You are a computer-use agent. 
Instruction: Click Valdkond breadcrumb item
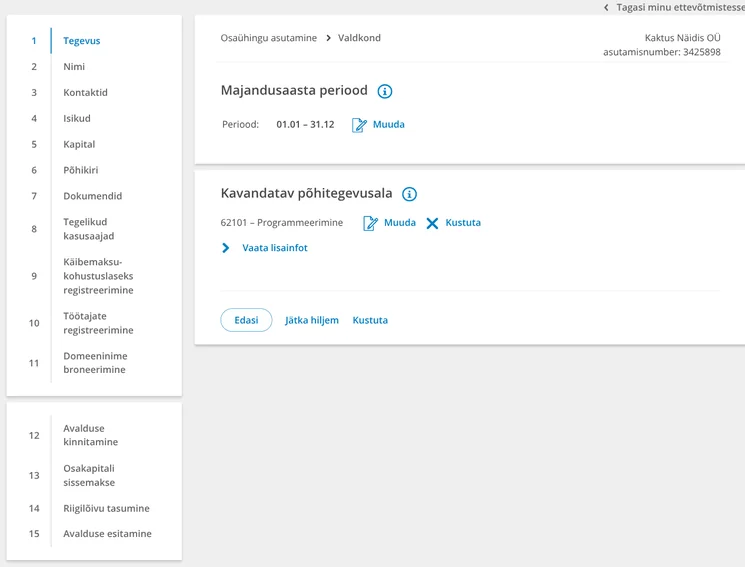(359, 38)
